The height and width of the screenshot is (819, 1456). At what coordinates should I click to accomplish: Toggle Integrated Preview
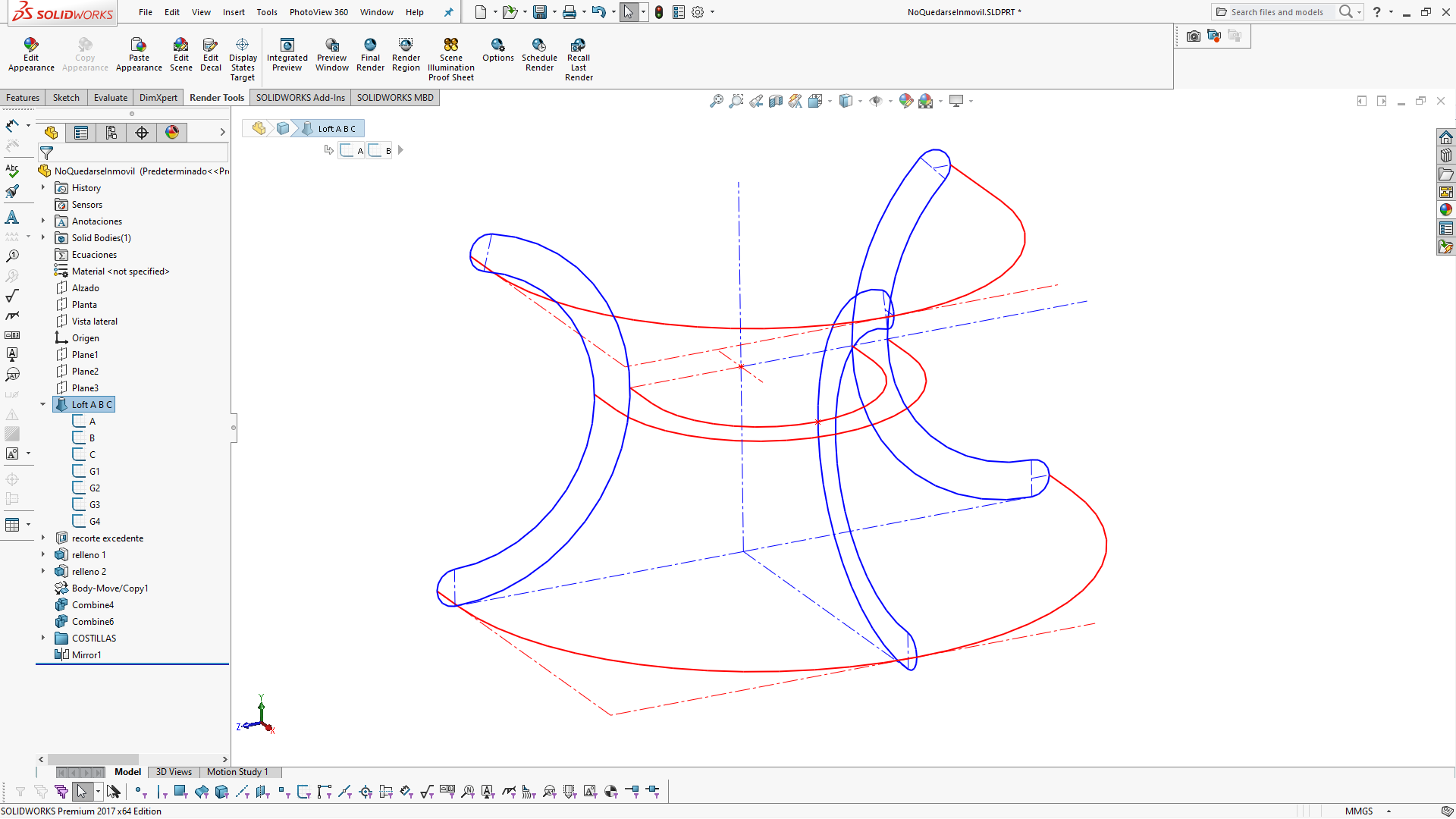point(287,55)
